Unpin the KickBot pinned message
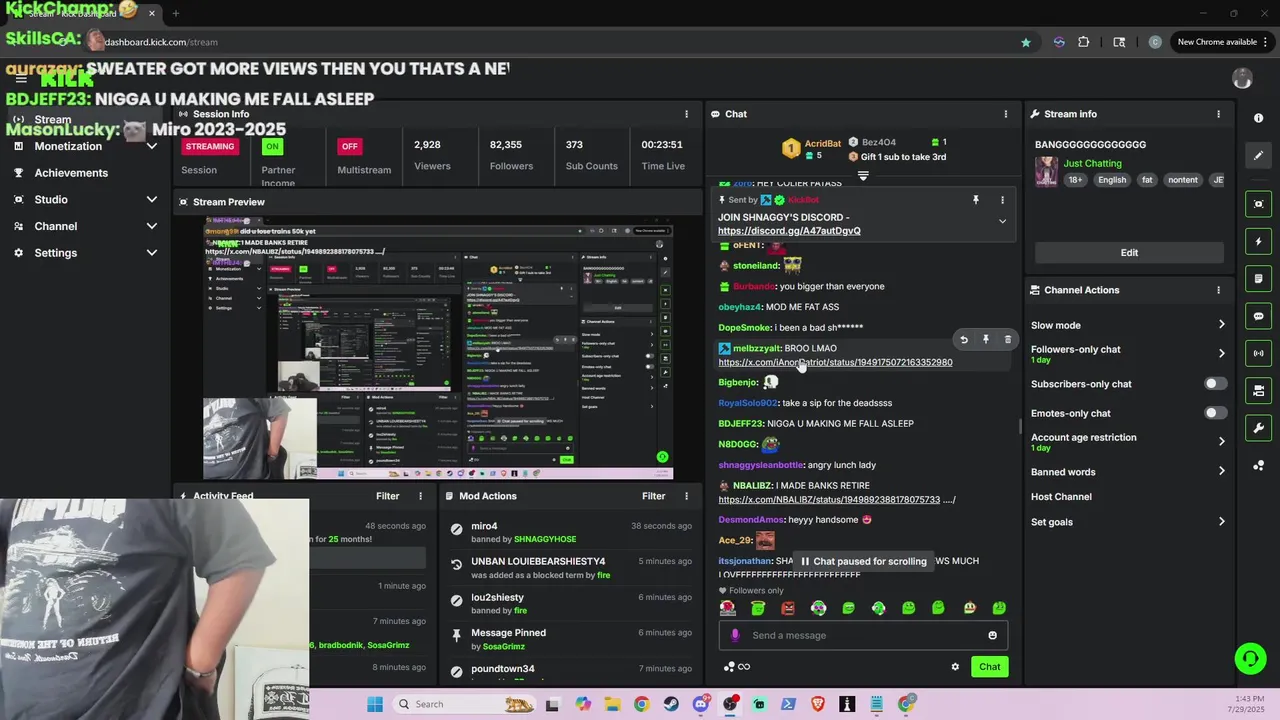This screenshot has height=720, width=1280. pyautogui.click(x=976, y=200)
